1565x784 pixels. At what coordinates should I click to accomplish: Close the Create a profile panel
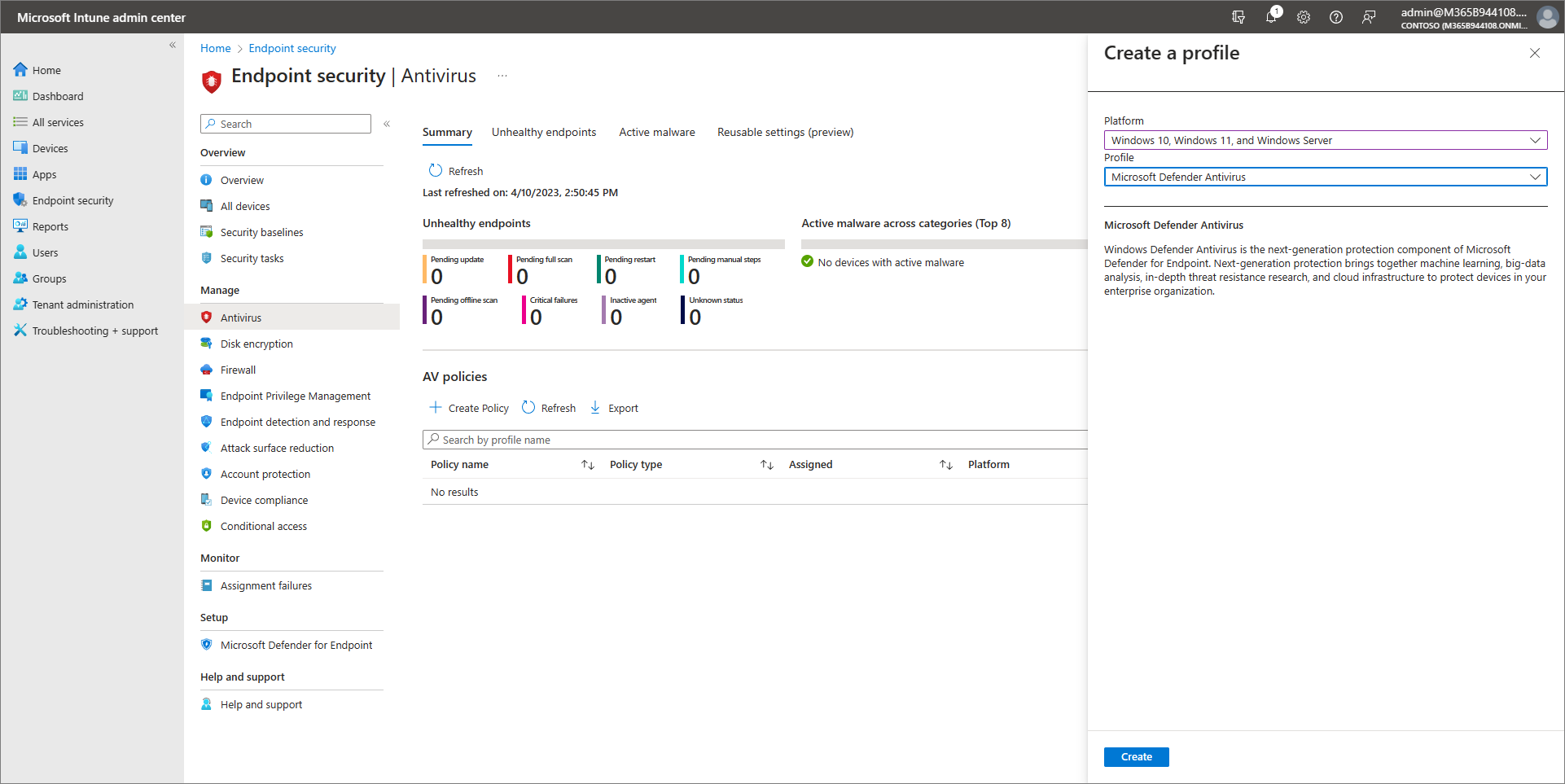[x=1534, y=54]
